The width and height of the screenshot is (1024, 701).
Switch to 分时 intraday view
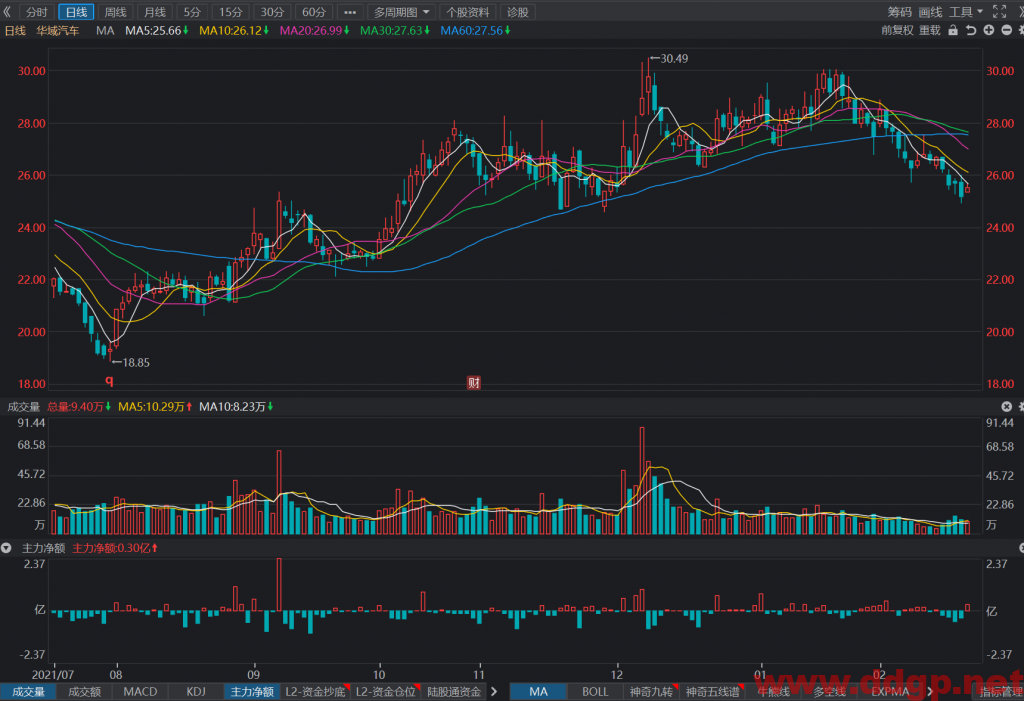pos(37,12)
